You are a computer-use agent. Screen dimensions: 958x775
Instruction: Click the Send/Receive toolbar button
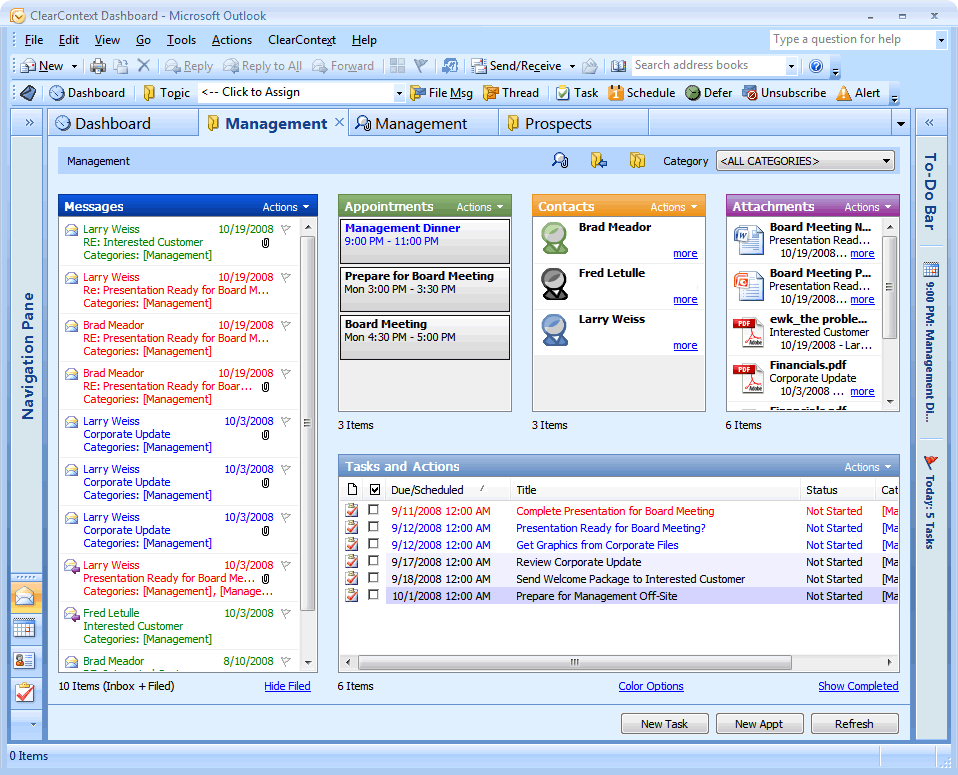coord(516,66)
